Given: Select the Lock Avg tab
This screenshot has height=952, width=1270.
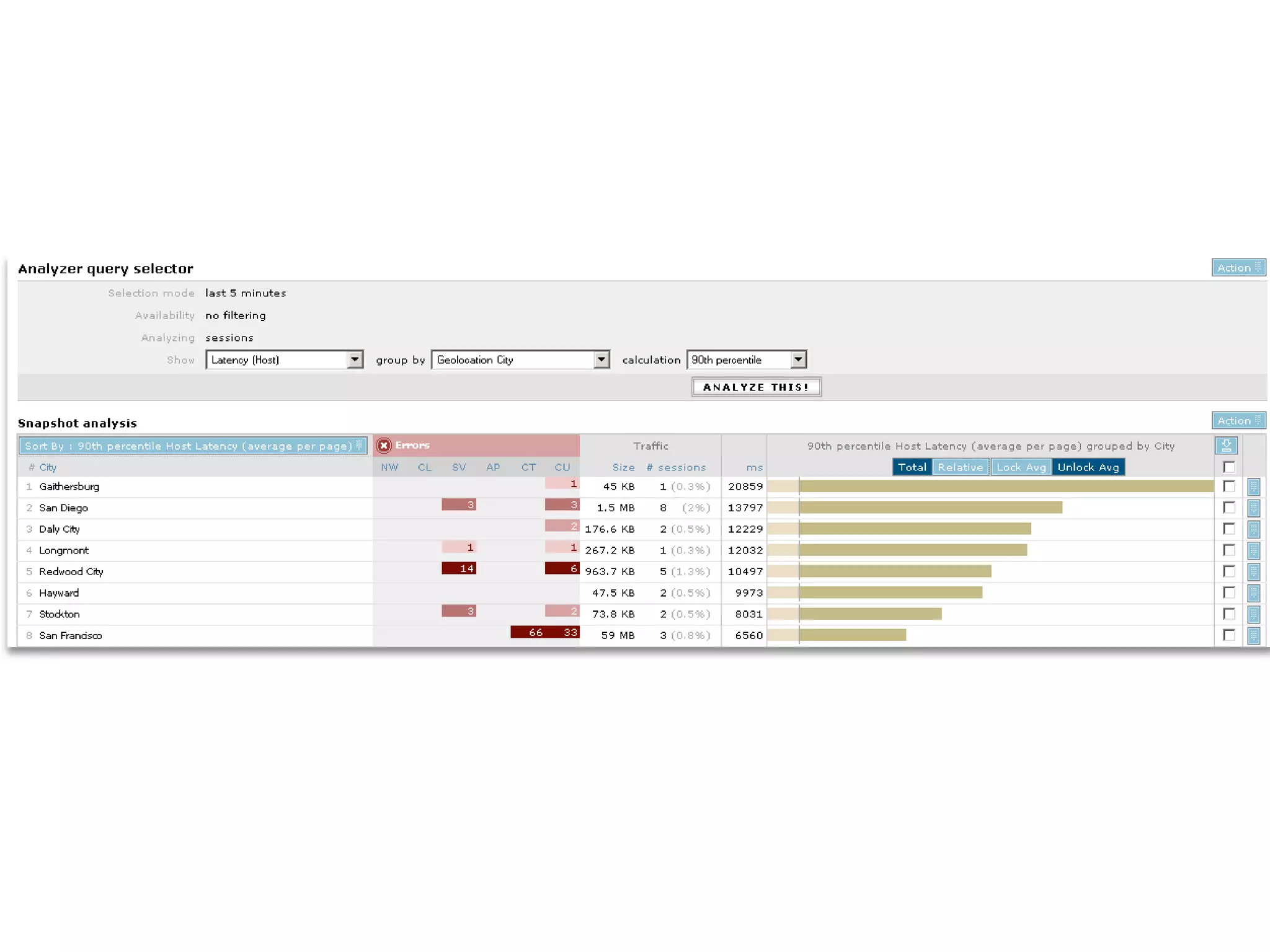Looking at the screenshot, I should pos(1021,467).
